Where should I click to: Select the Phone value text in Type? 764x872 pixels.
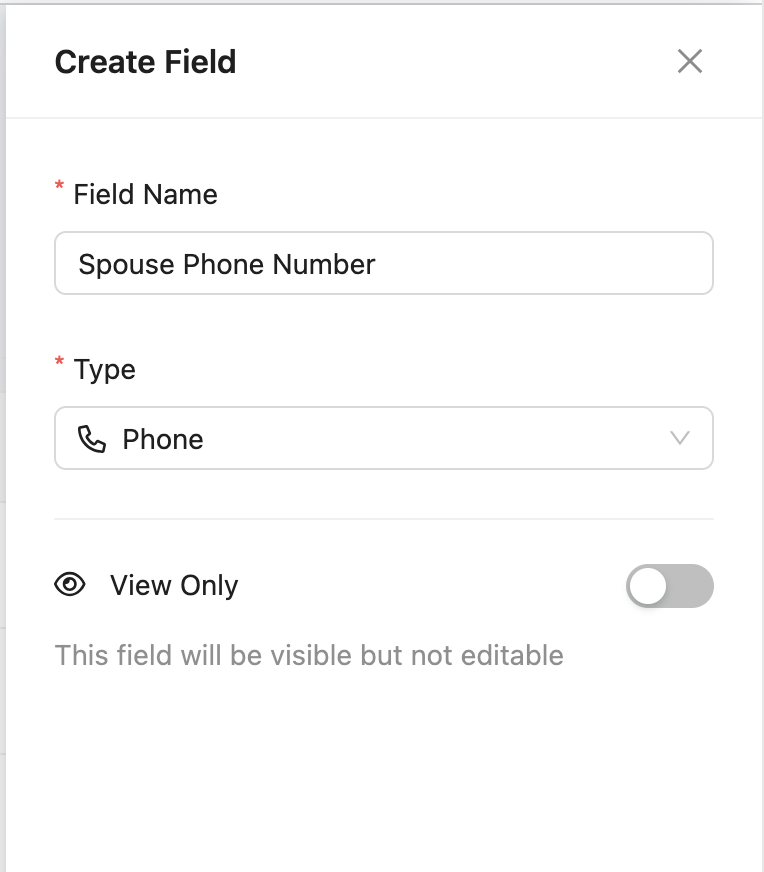163,439
